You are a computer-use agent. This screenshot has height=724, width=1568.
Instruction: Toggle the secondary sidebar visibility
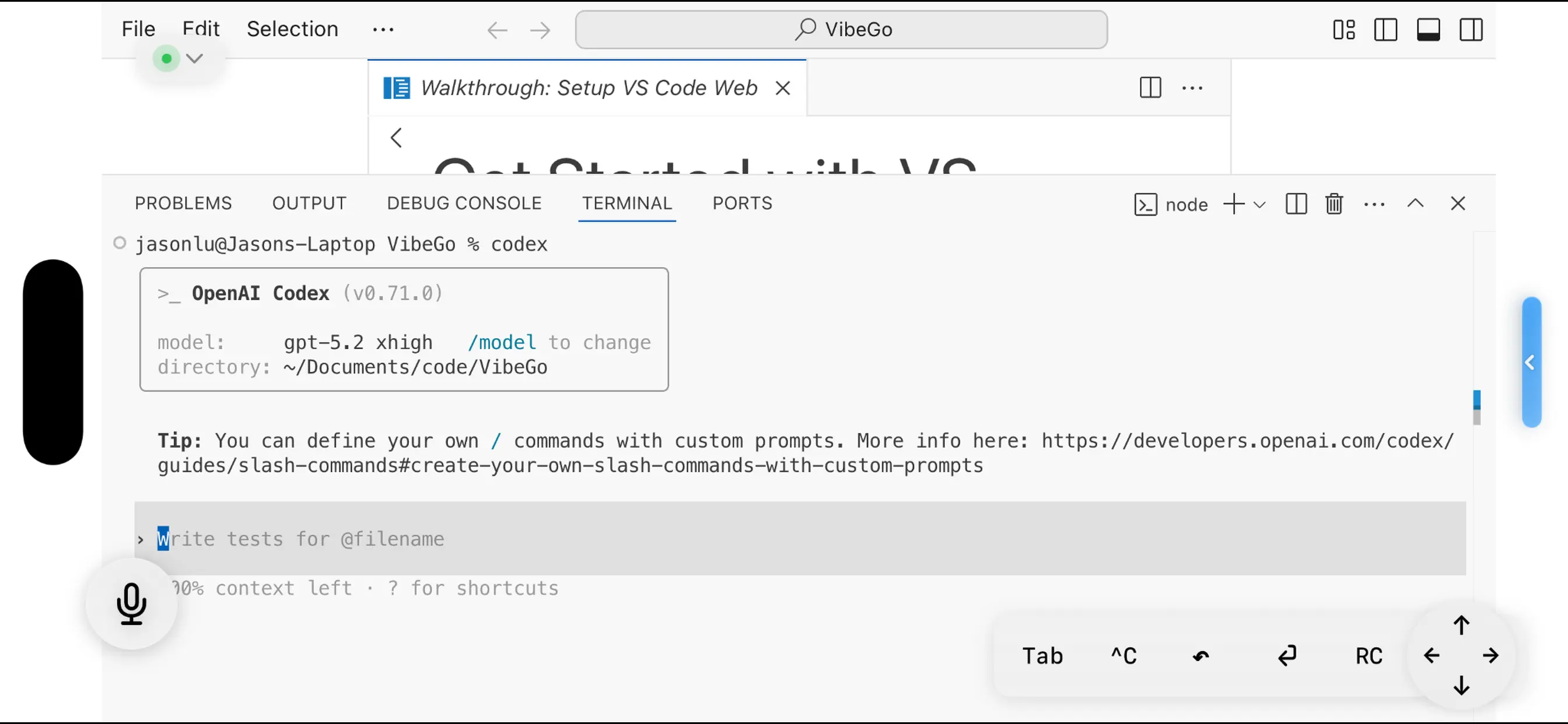1471,29
